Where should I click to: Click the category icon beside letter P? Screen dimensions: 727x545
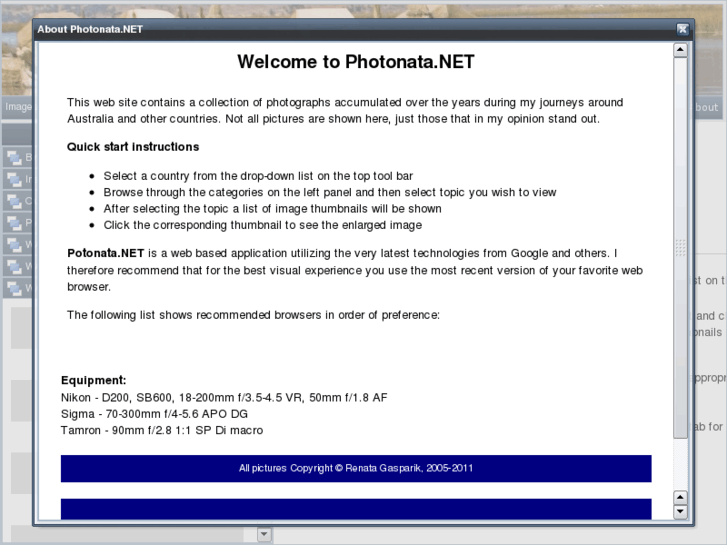point(14,223)
